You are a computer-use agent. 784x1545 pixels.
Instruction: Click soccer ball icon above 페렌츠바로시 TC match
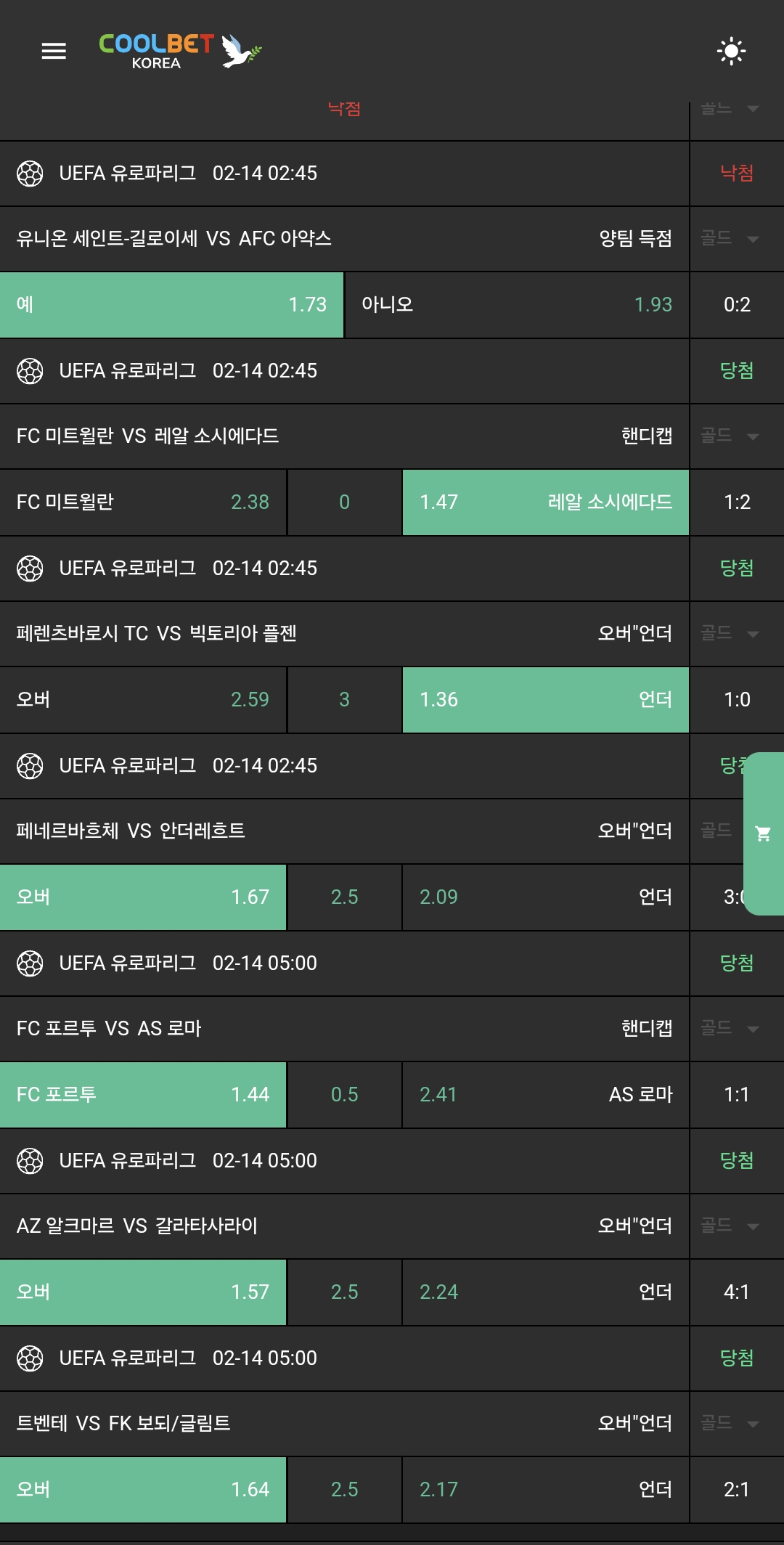tap(30, 568)
